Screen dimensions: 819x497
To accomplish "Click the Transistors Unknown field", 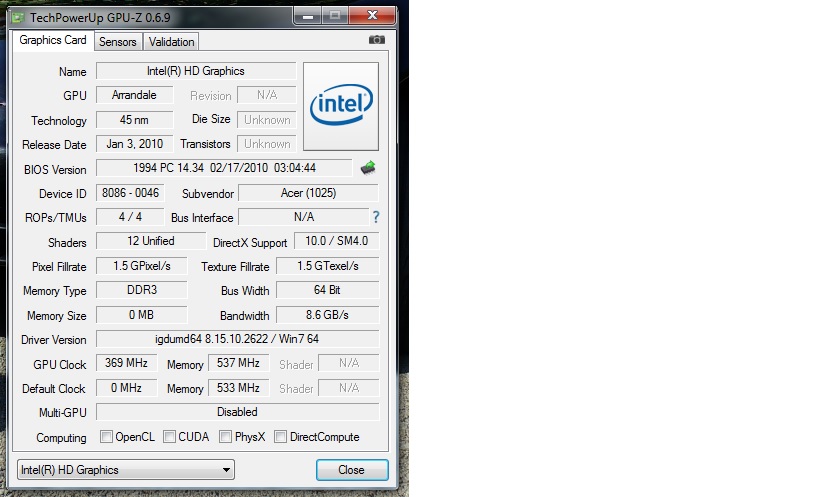I will coord(267,144).
